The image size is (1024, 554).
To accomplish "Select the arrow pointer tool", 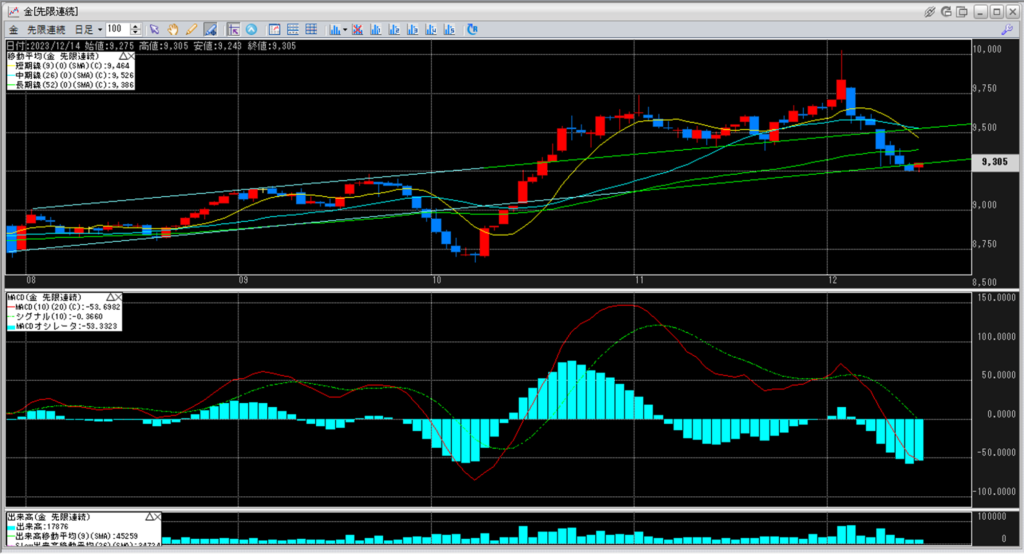I will click(155, 29).
